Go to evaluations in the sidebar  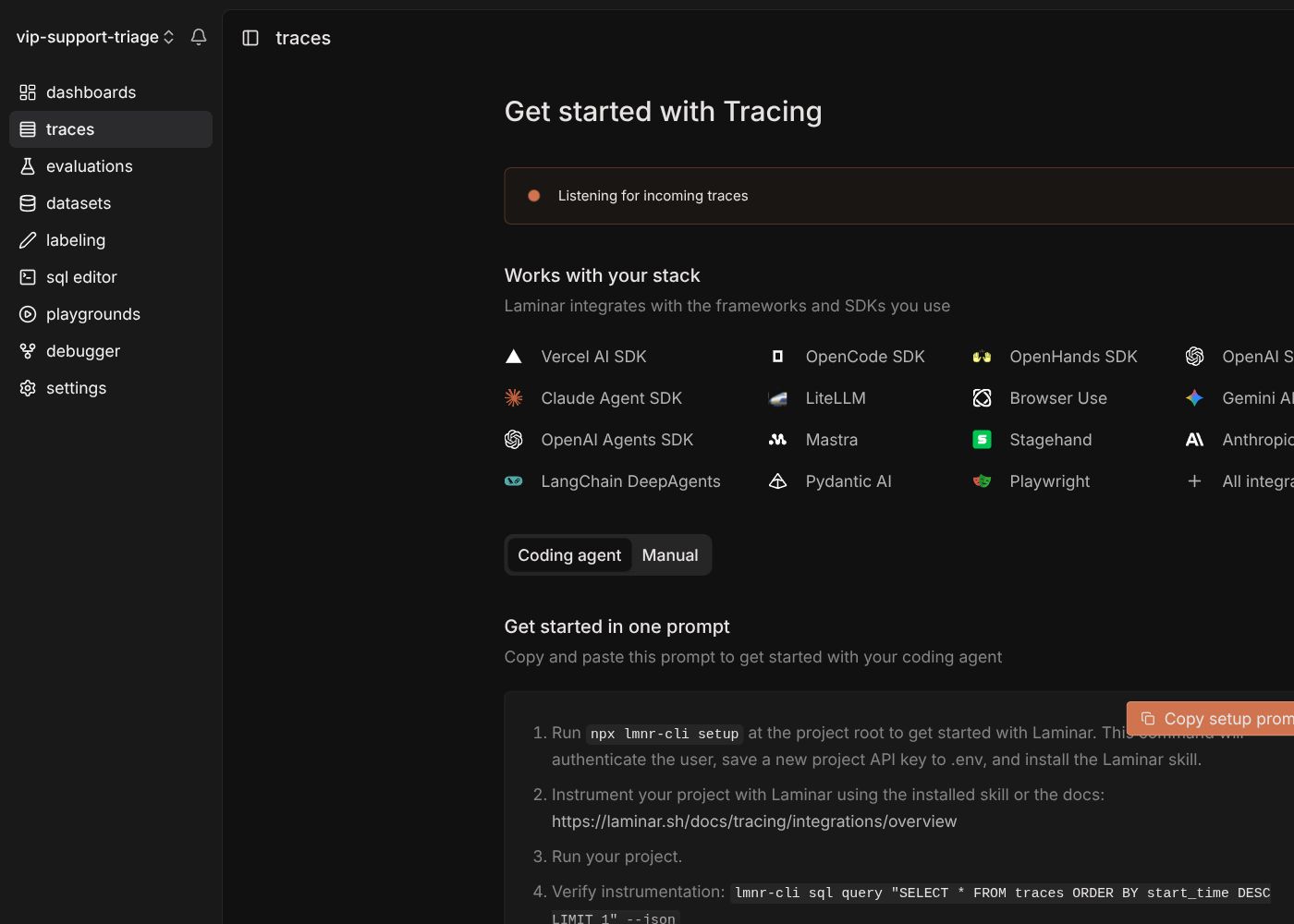pyautogui.click(x=111, y=166)
